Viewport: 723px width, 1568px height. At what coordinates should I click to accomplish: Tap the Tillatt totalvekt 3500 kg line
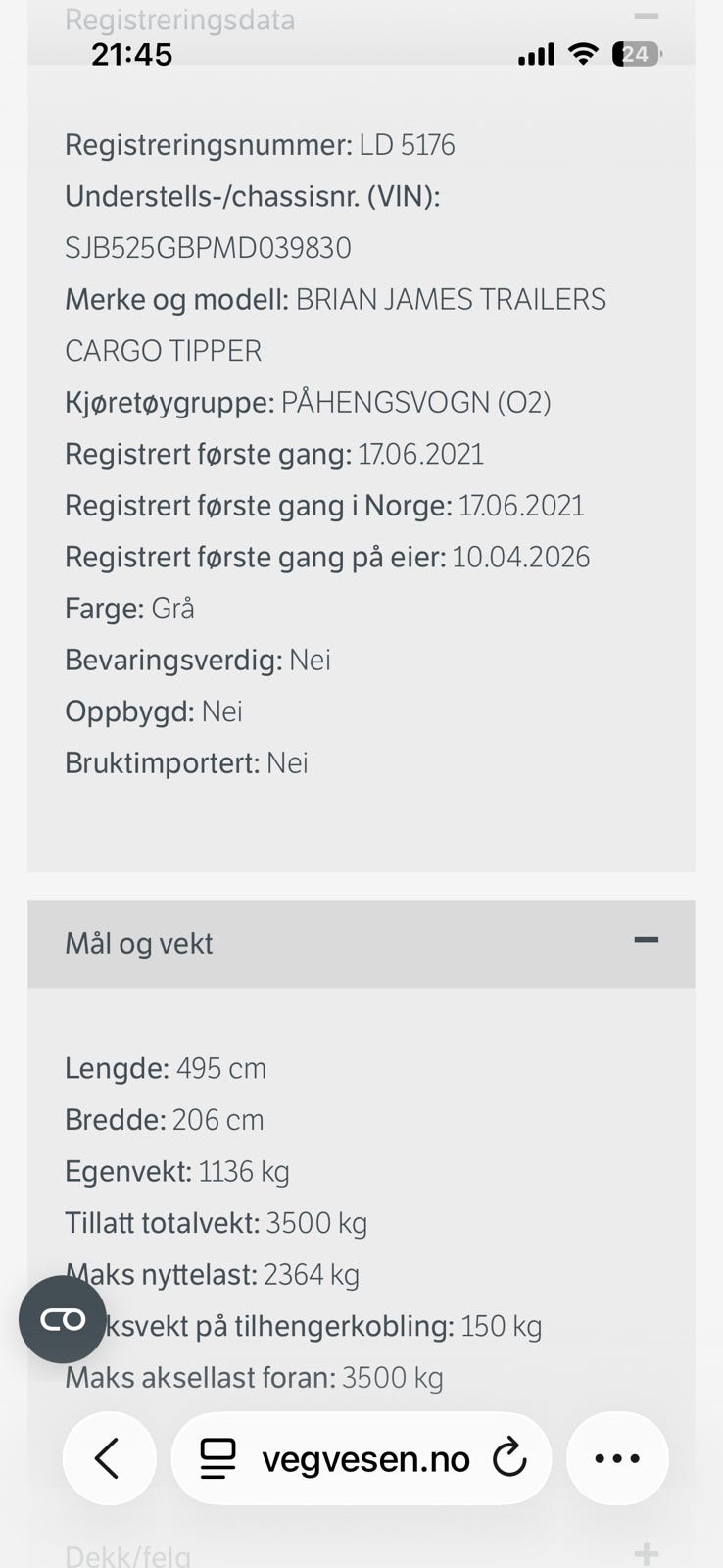(x=216, y=1223)
